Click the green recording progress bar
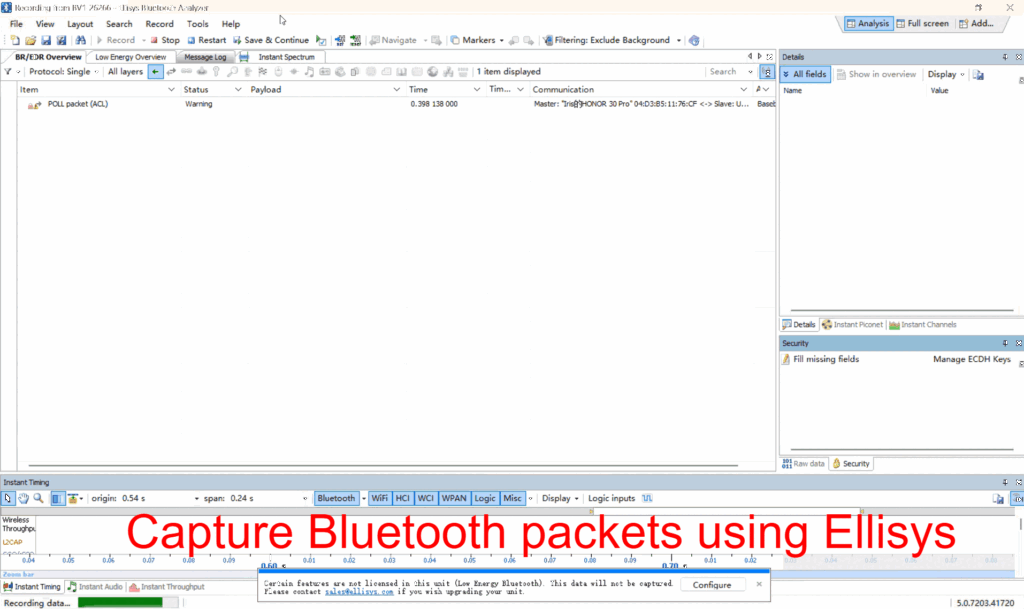1024x609 pixels. pyautogui.click(x=120, y=602)
